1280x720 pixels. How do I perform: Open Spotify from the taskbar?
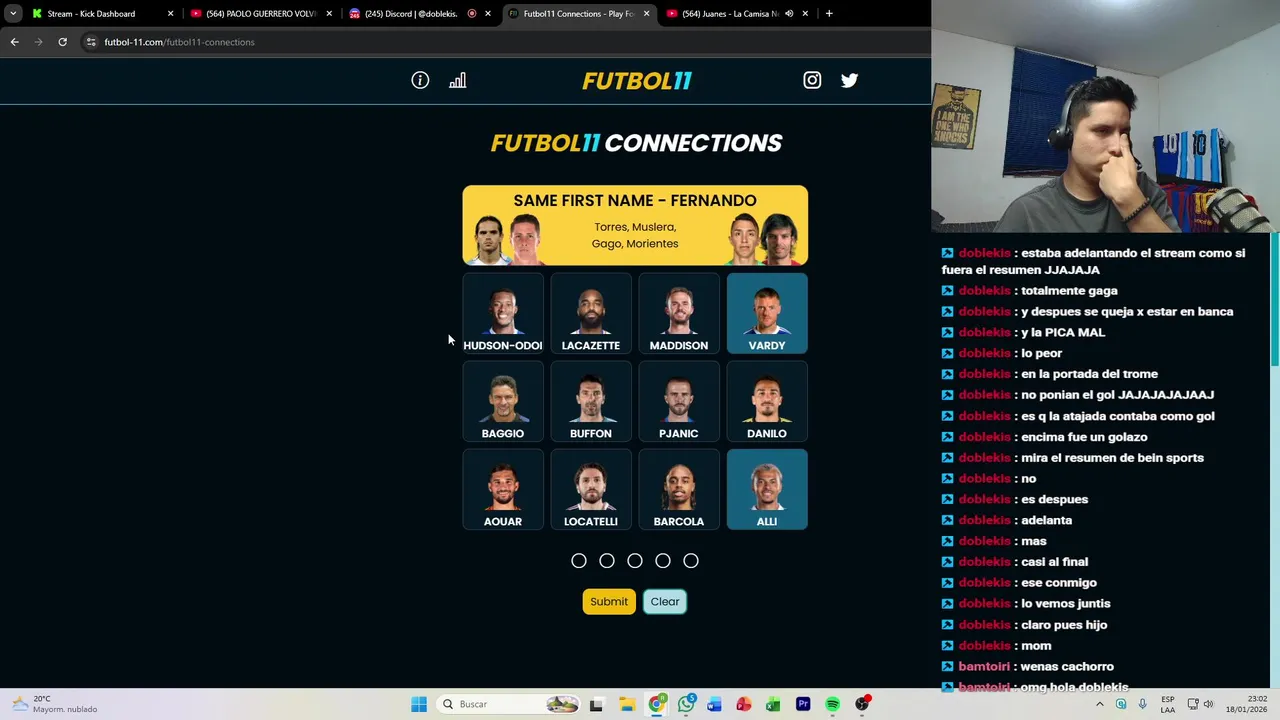pos(832,704)
